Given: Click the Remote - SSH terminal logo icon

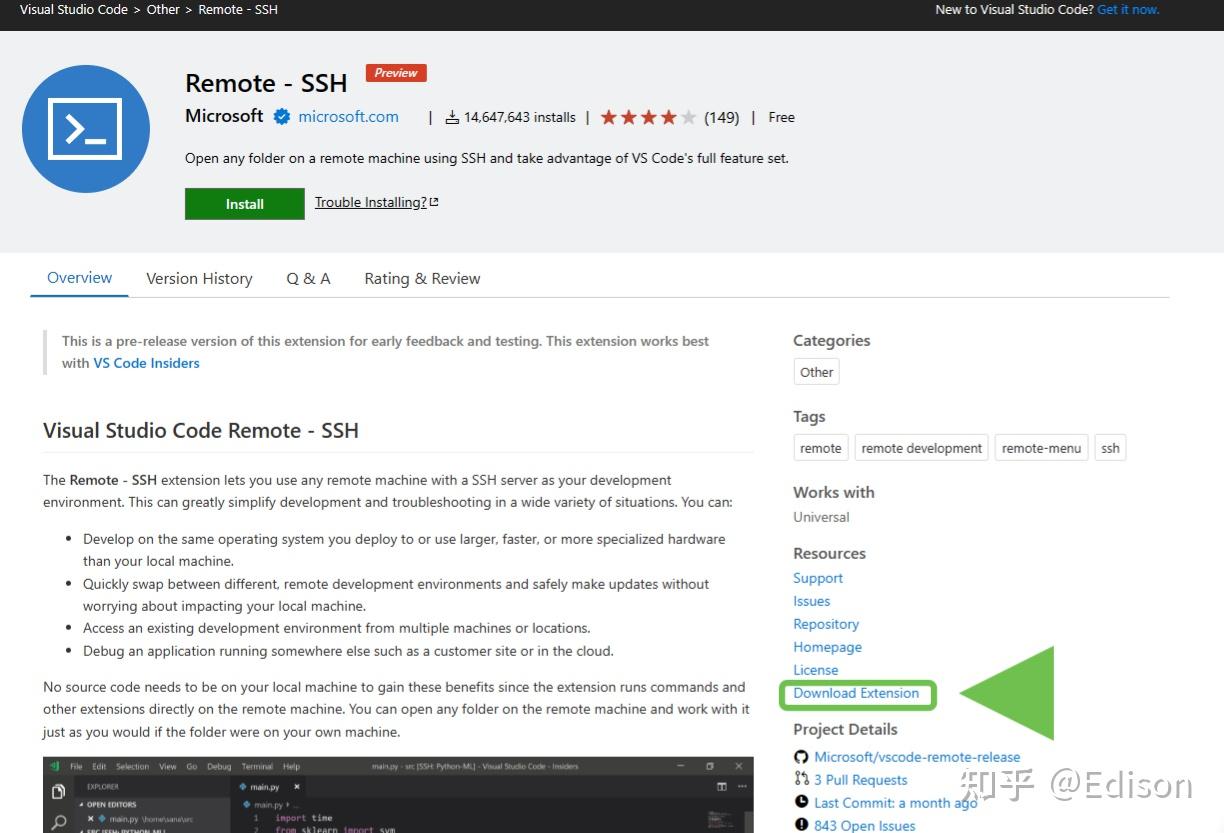Looking at the screenshot, I should pos(86,128).
